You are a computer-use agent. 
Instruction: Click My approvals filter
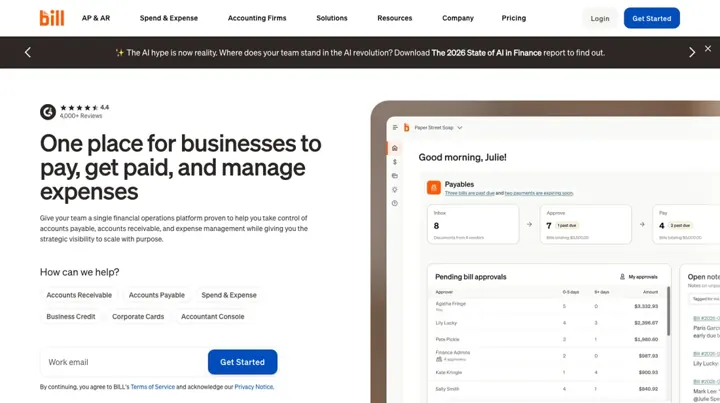pos(639,277)
